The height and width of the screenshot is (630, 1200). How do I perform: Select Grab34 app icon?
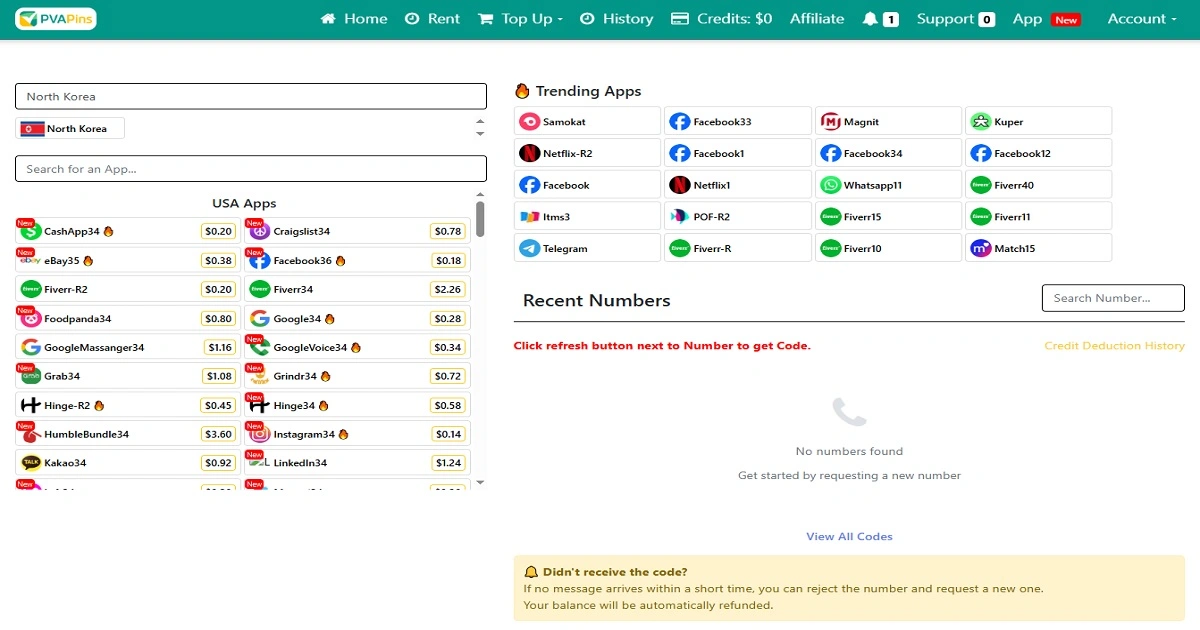pyautogui.click(x=30, y=376)
